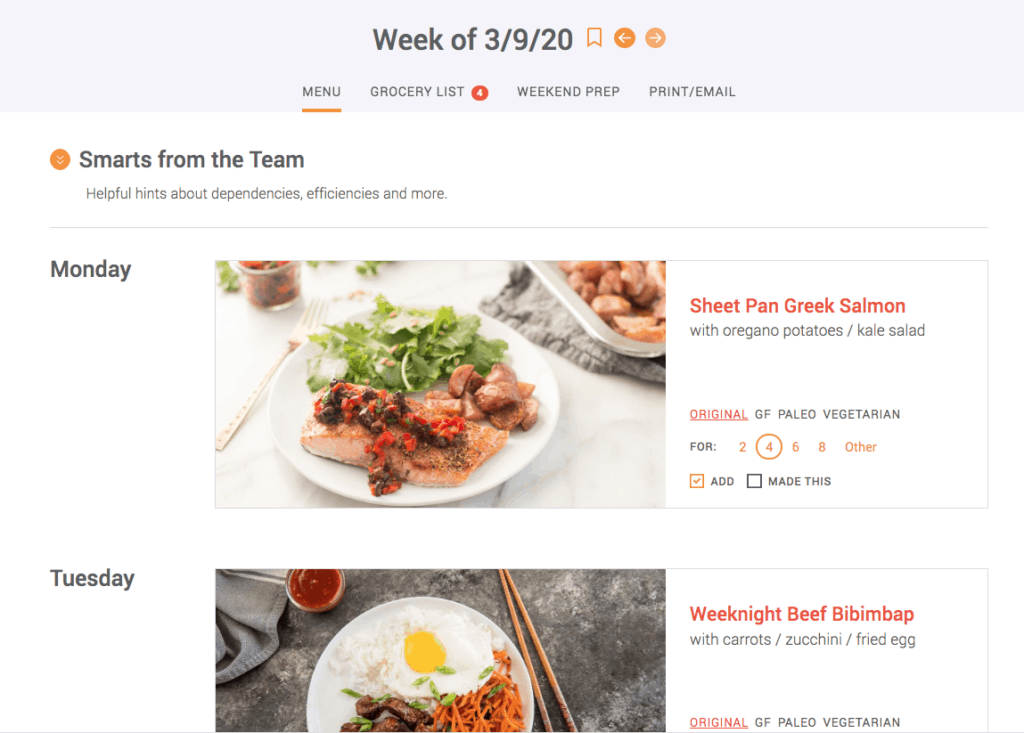Click the salmon dish photo
The height and width of the screenshot is (733, 1024).
(440, 384)
